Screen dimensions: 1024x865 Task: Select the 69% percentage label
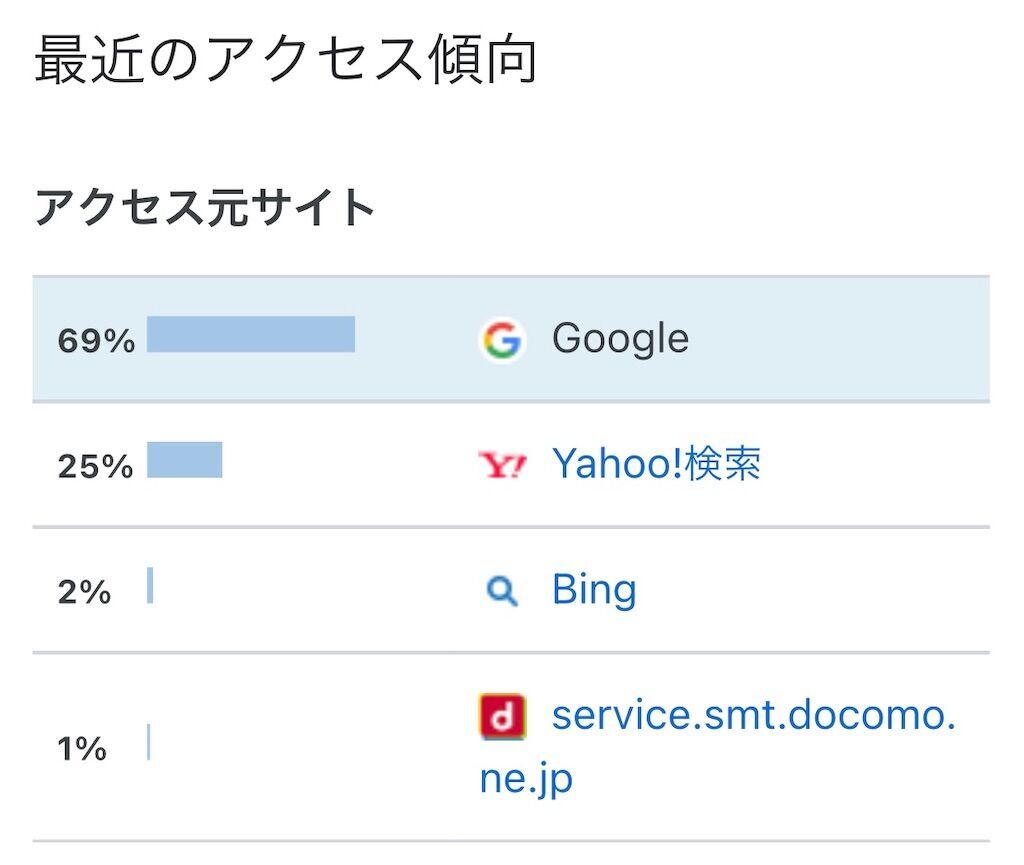coord(96,341)
